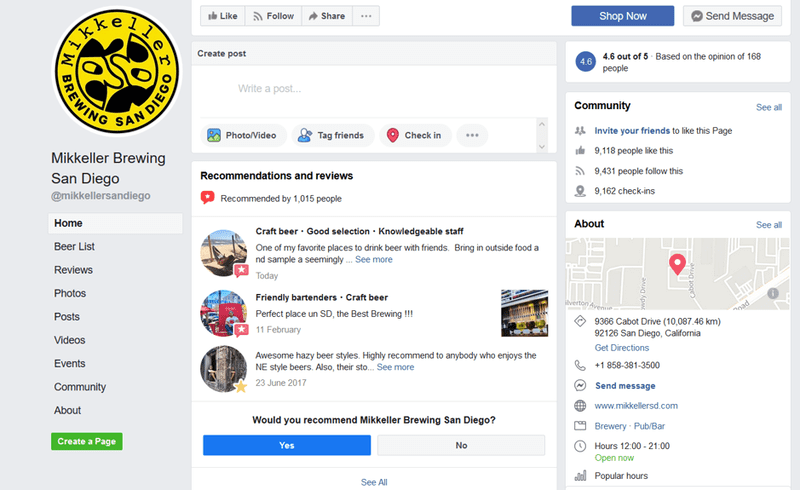The image size is (800, 490).
Task: Click the 4.6 rating badge
Action: [x=586, y=62]
